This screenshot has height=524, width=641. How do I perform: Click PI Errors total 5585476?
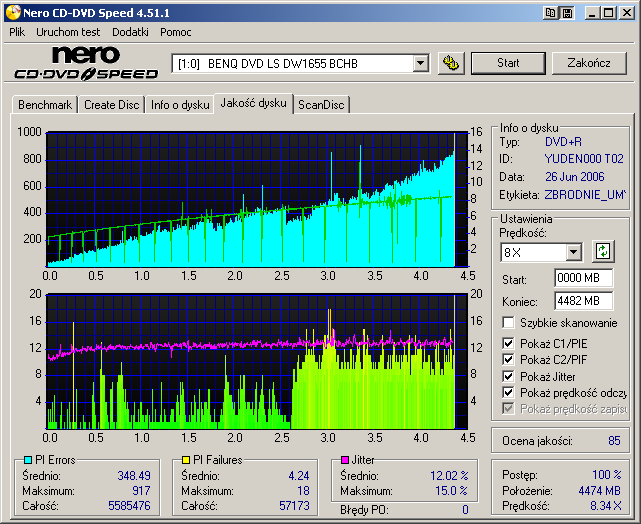(129, 506)
